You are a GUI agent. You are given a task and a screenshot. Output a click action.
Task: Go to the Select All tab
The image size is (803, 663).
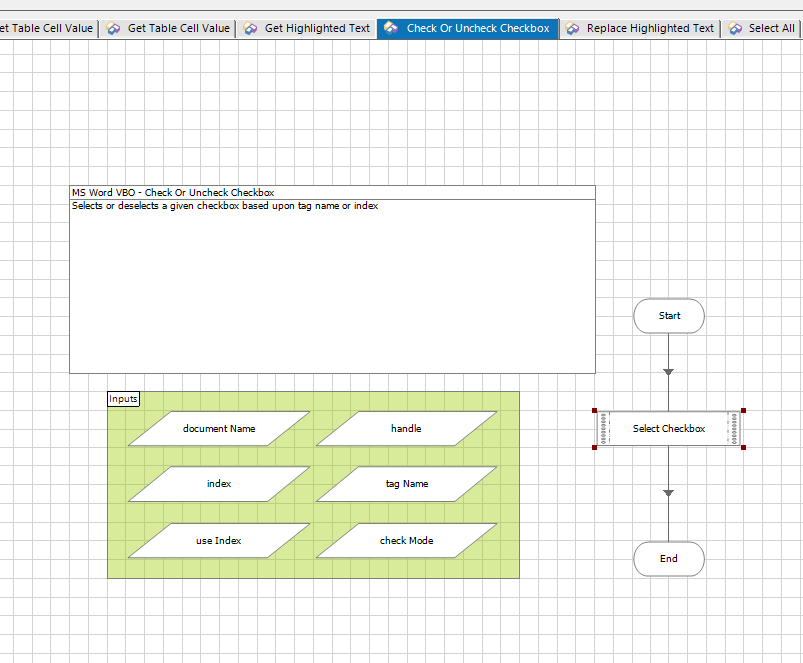pos(771,29)
